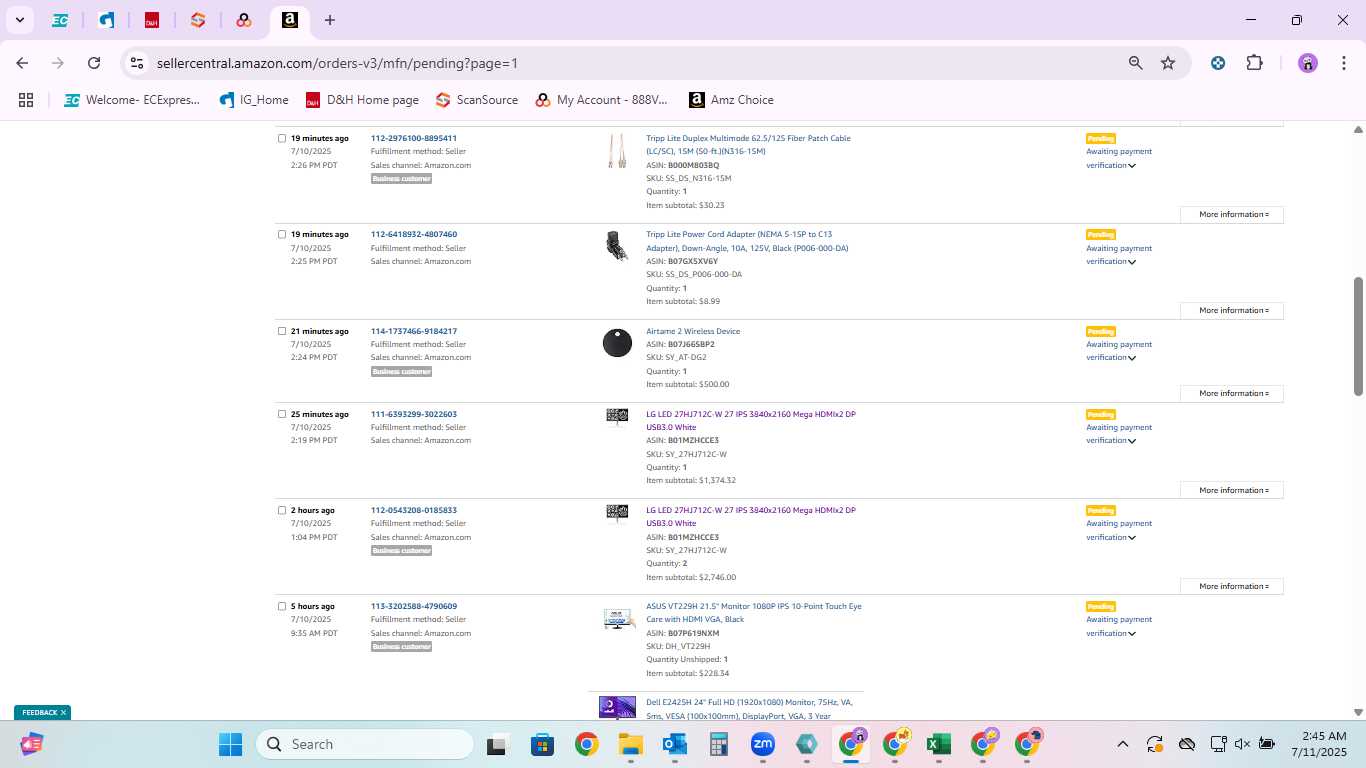Screen dimensions: 1366x768
Task: Click More information for Airtame 2 order
Action: tap(1232, 393)
